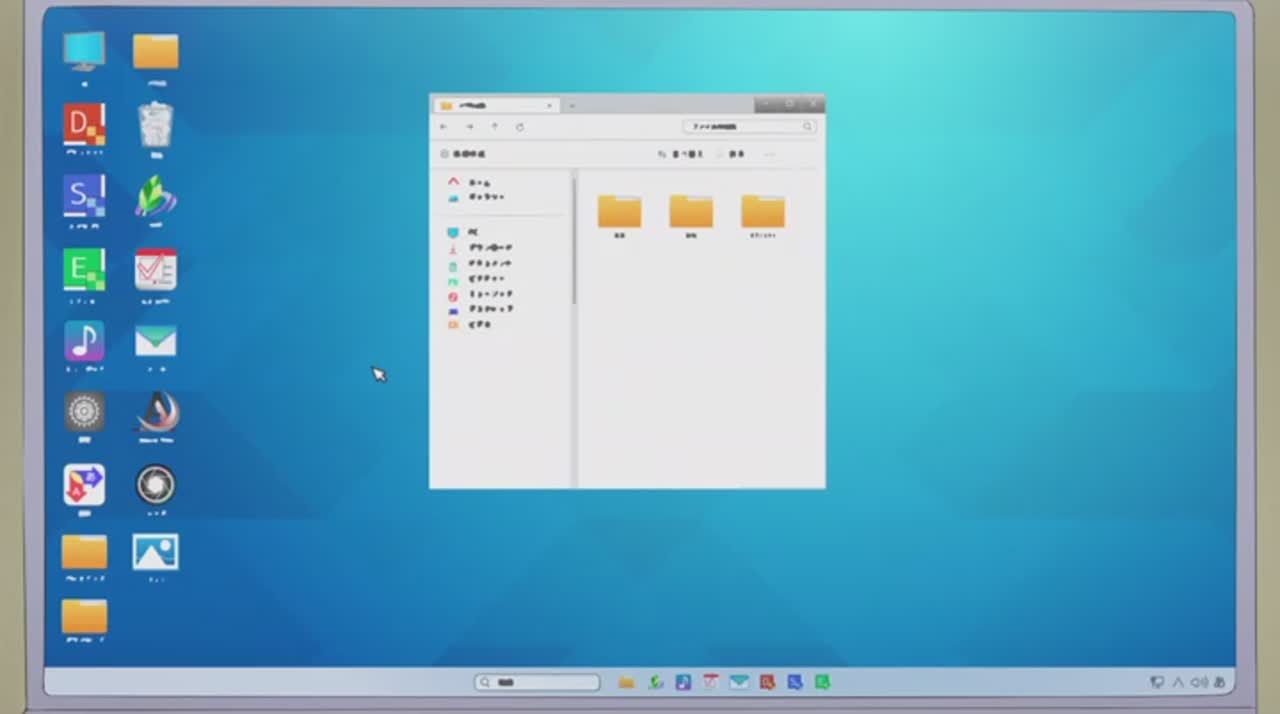Click the sort button in explorer command bar

pyautogui.click(x=681, y=155)
